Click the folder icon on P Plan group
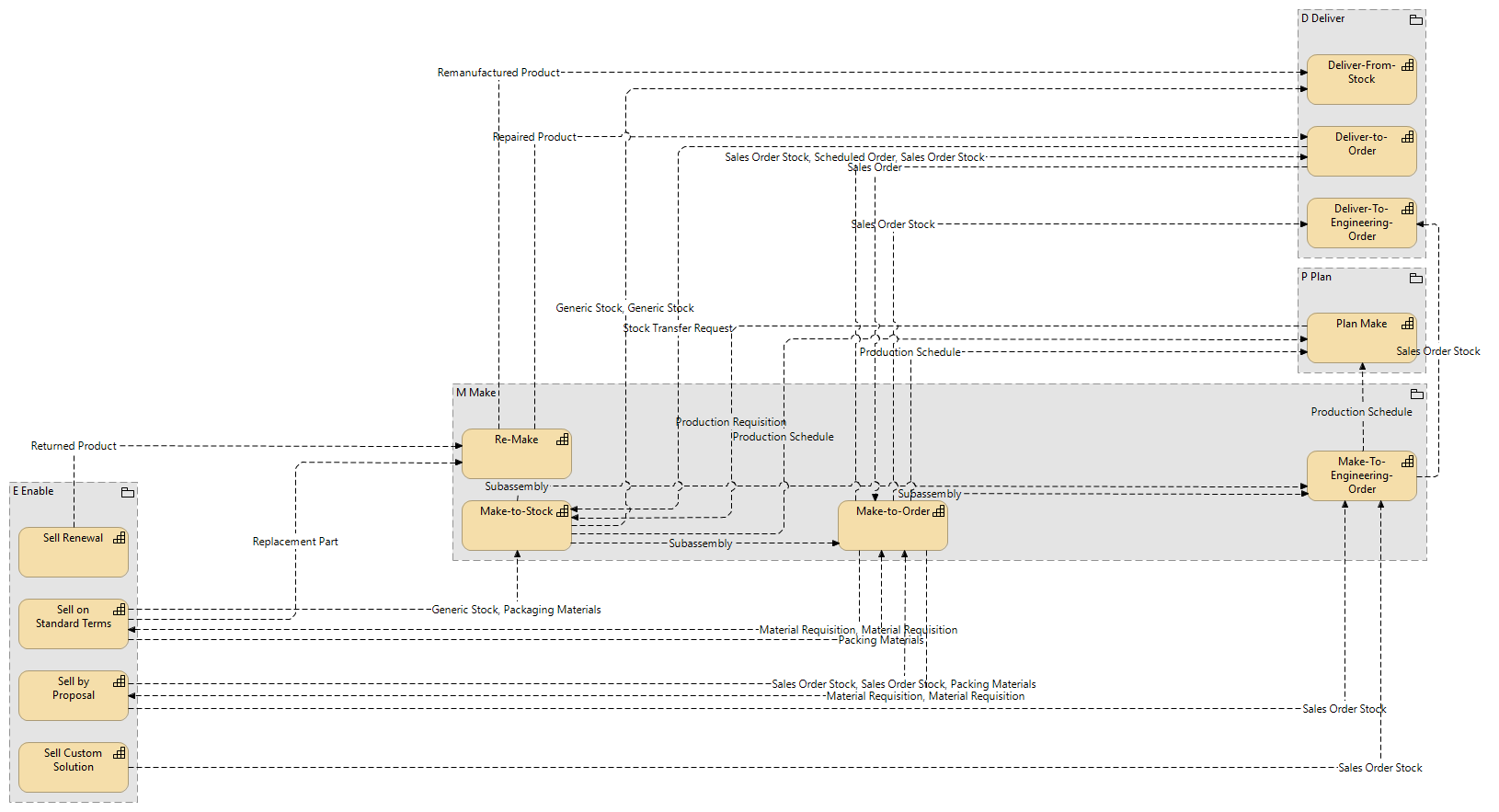1499x812 pixels. coord(1415,278)
